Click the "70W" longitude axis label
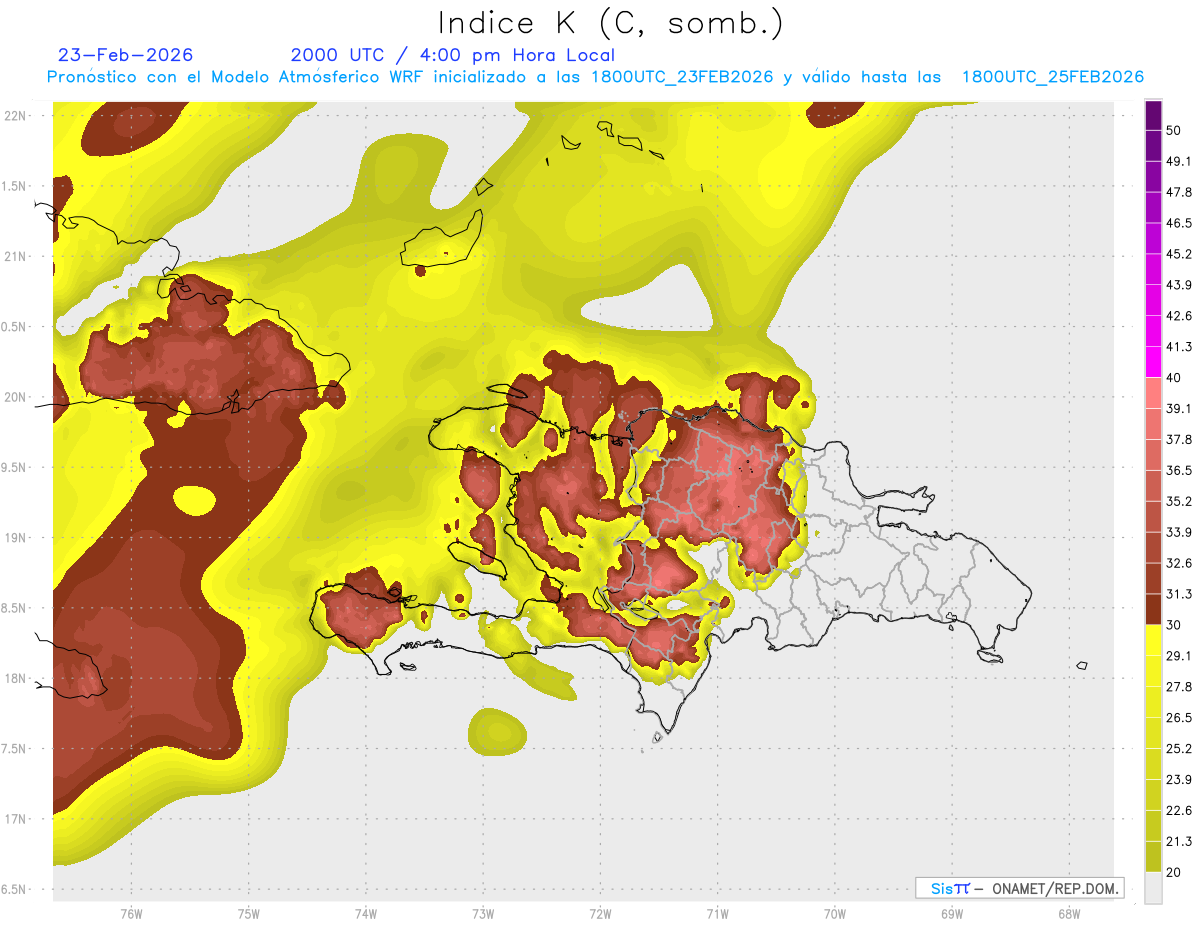 coord(834,914)
